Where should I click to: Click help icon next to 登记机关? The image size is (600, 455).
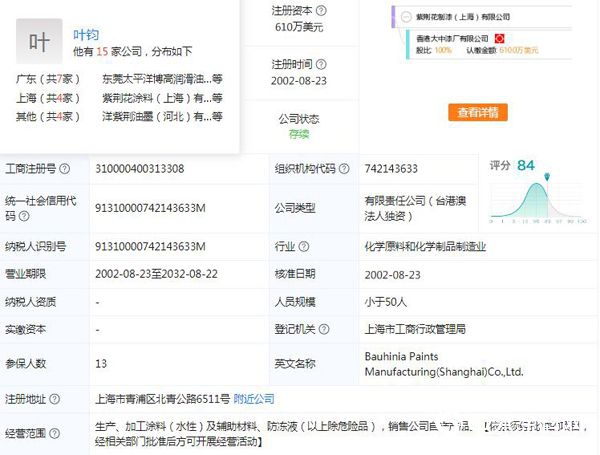tap(324, 329)
